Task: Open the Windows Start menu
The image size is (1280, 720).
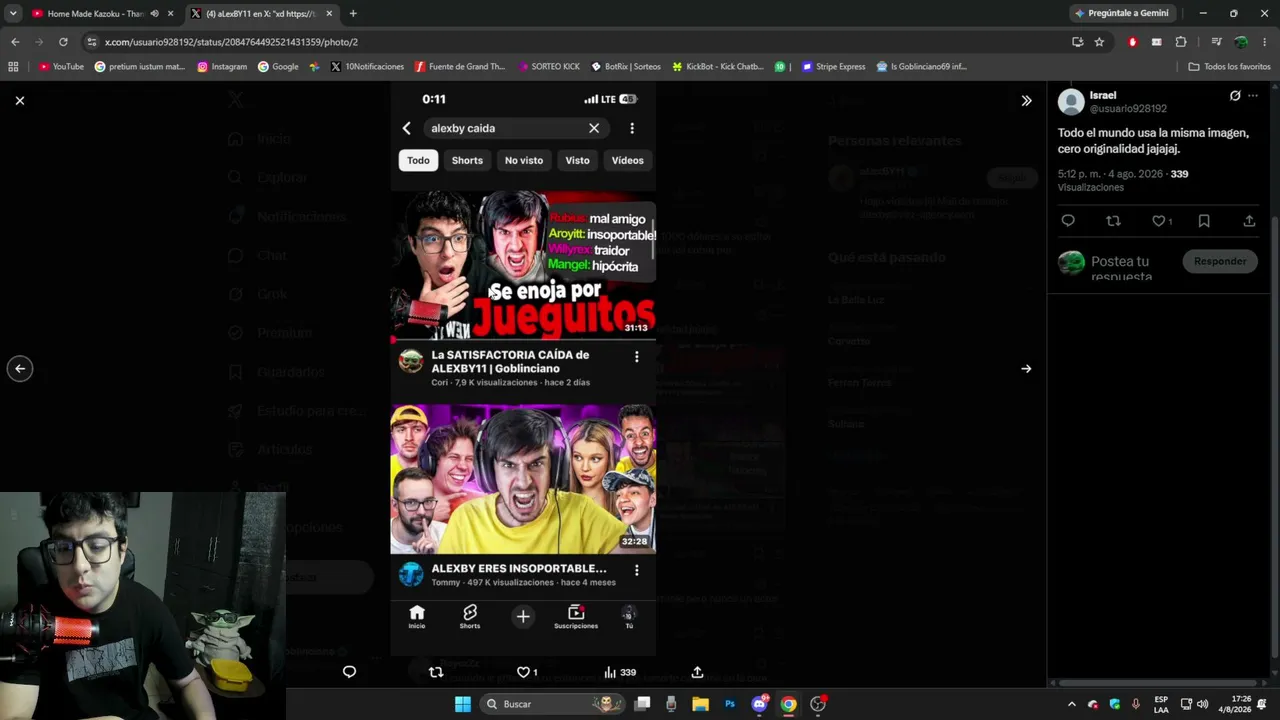Action: pos(463,704)
